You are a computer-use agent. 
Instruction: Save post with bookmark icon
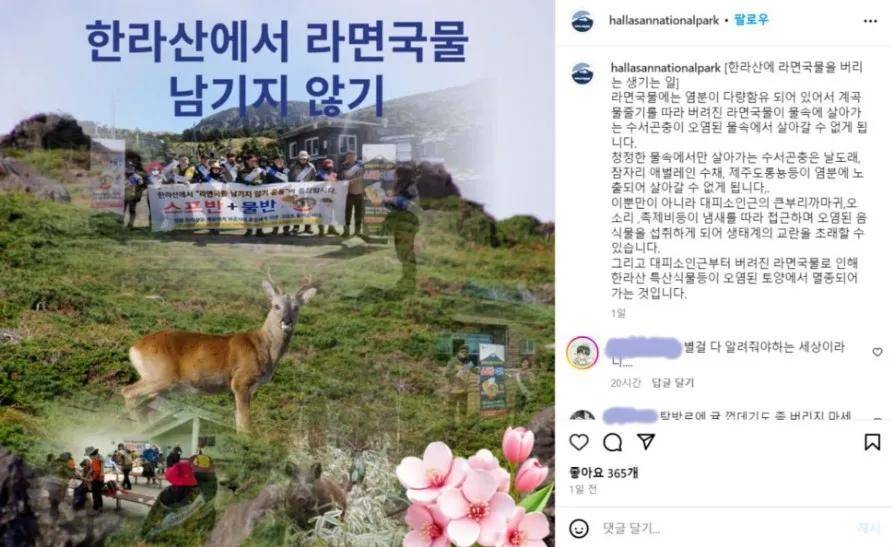pos(872,442)
